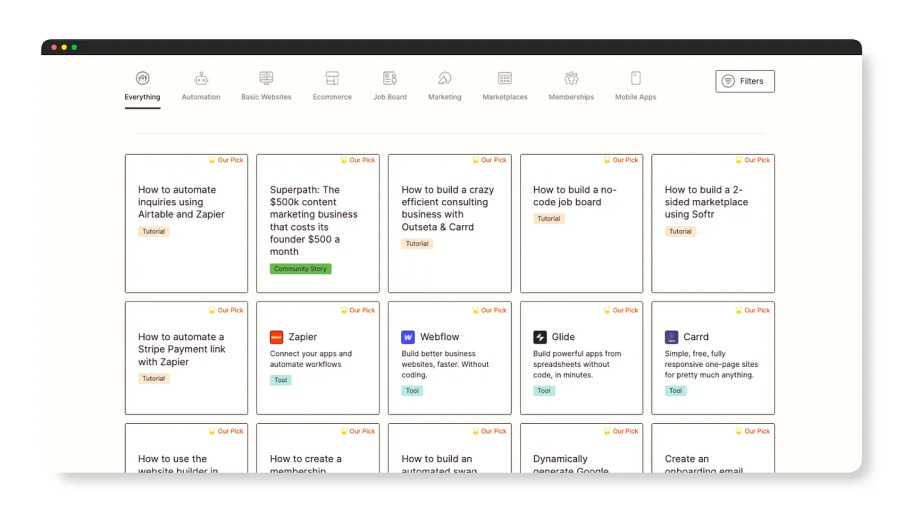Open 'How to use the website builder' card
This screenshot has height=512, width=904.
[186, 449]
